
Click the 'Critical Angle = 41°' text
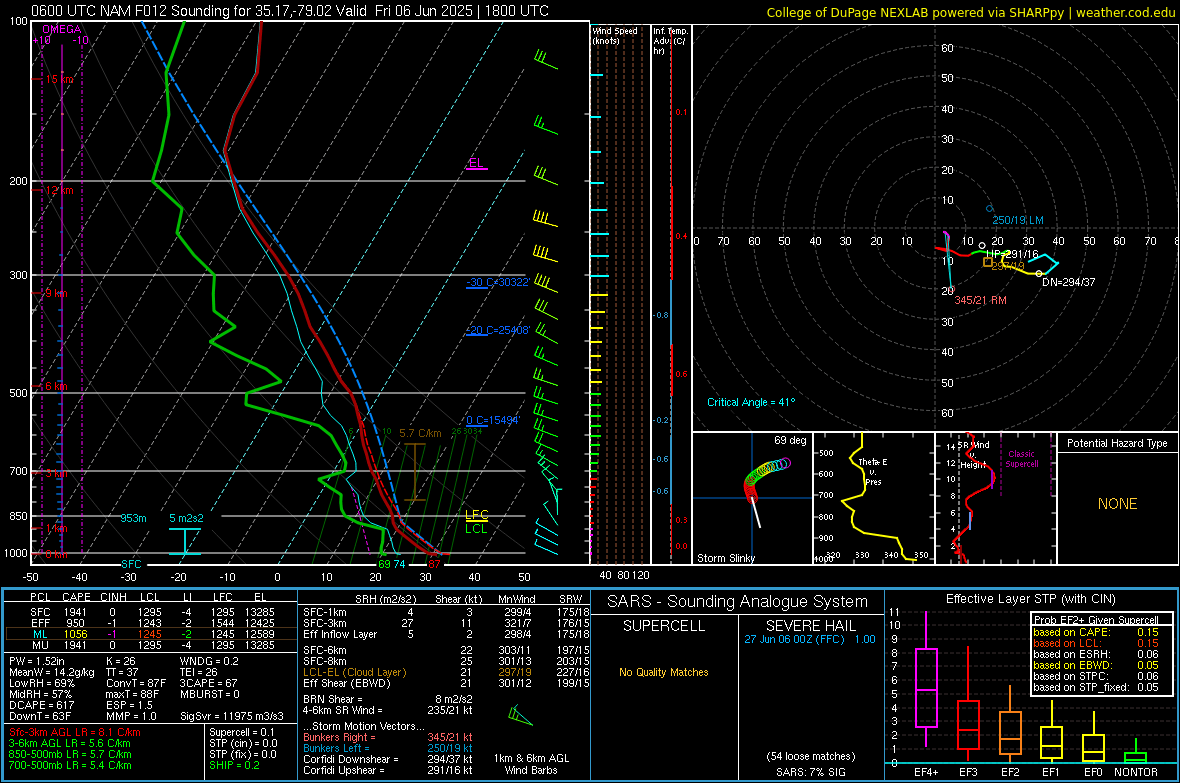tap(750, 402)
